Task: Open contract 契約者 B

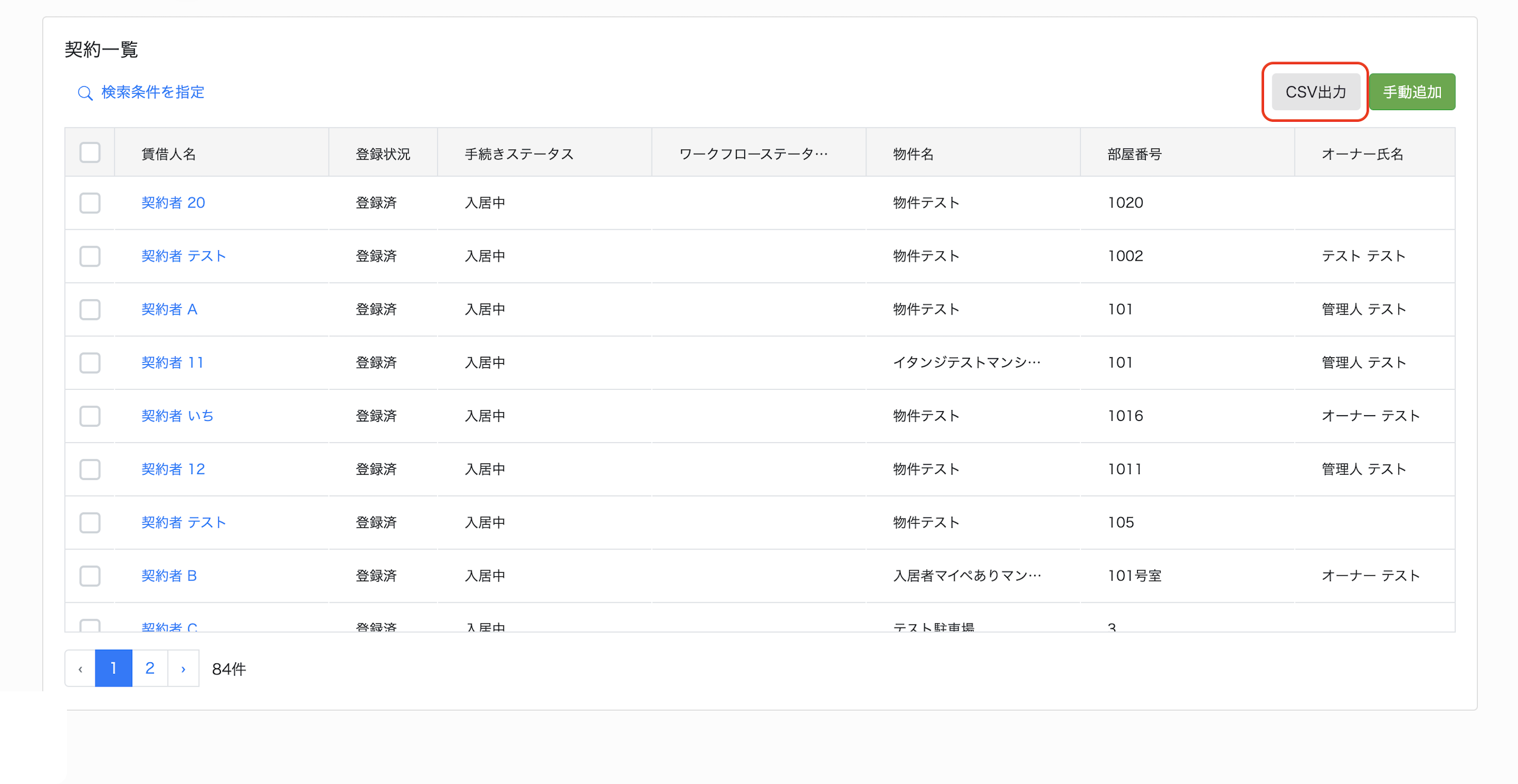Action: point(169,575)
